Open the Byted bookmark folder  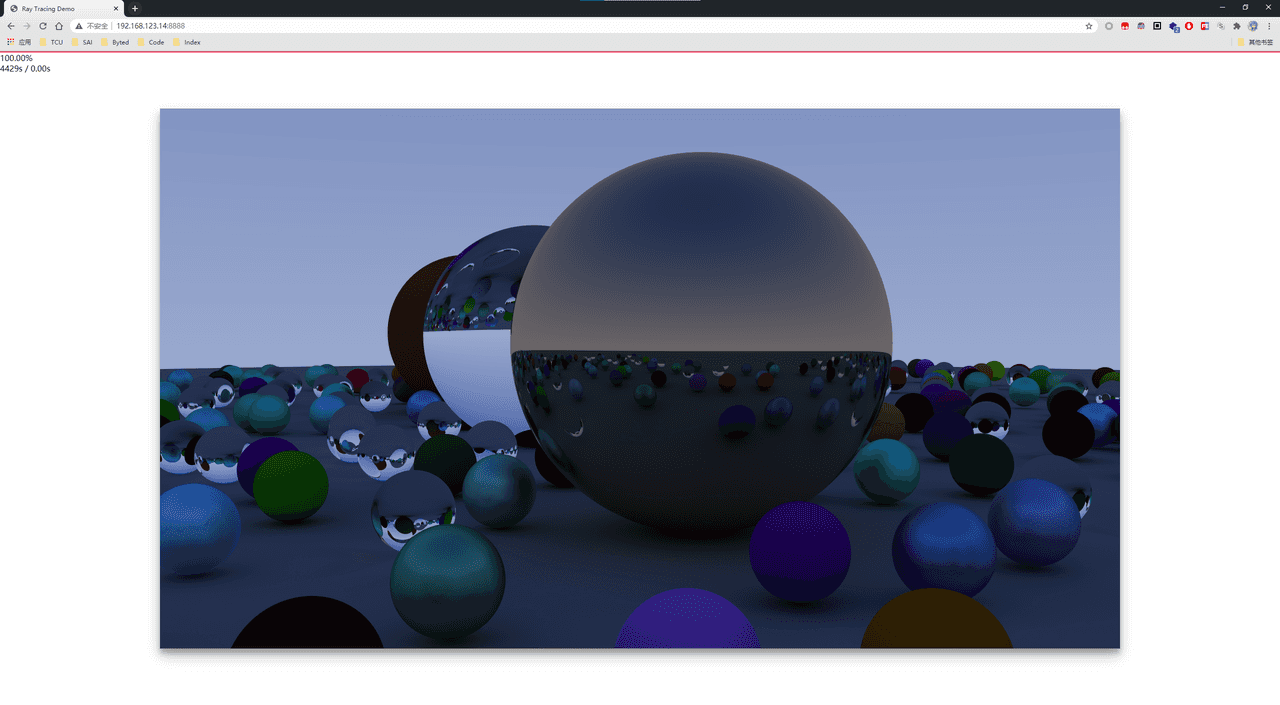click(x=115, y=42)
